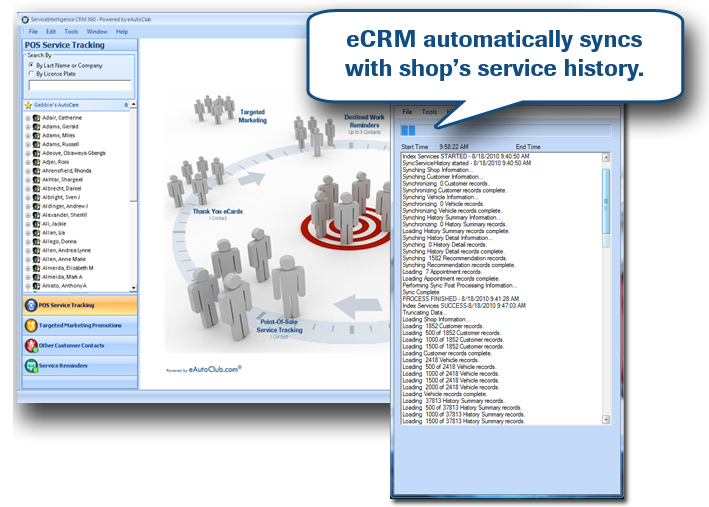Click the customer list scroll-down arrow
The height and width of the screenshot is (507, 709).
tap(133, 288)
